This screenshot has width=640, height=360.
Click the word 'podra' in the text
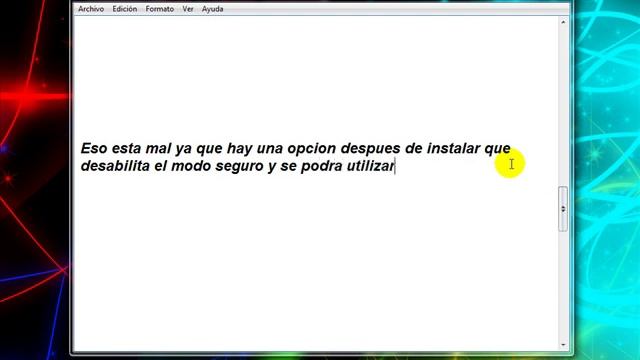[x=322, y=167]
